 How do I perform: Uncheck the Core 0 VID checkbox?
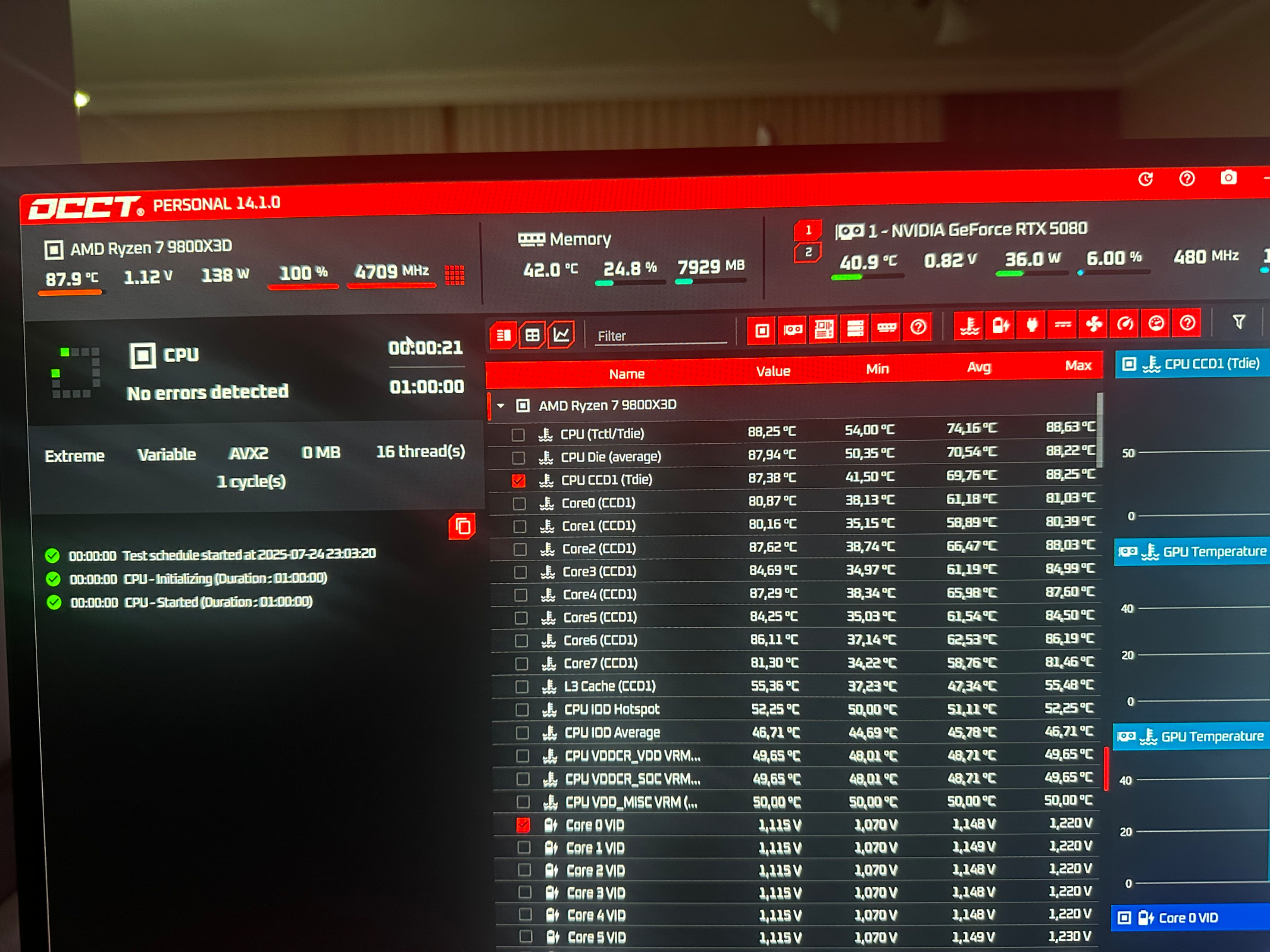coord(523,825)
